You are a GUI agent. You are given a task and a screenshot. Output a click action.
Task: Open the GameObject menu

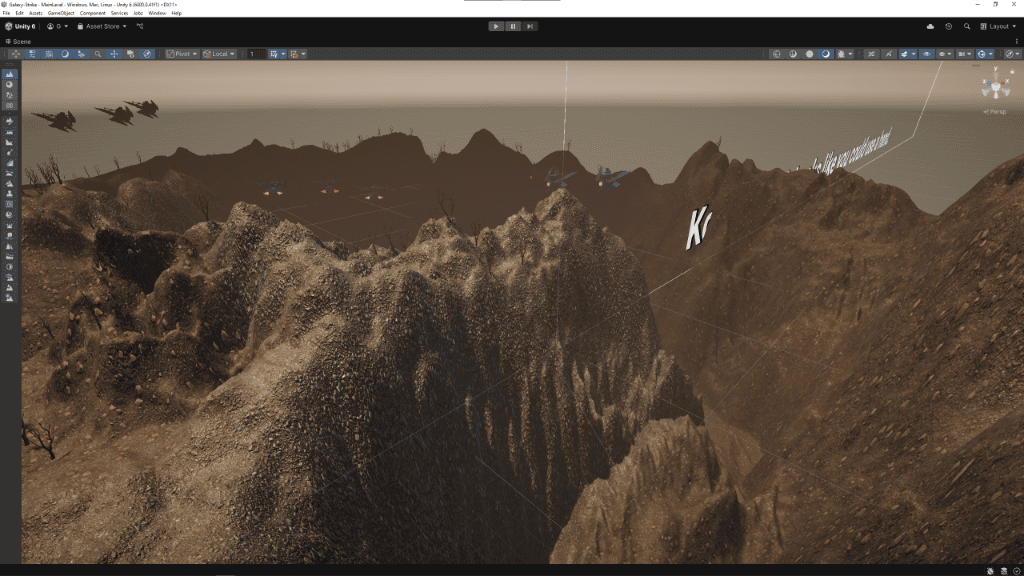click(61, 13)
